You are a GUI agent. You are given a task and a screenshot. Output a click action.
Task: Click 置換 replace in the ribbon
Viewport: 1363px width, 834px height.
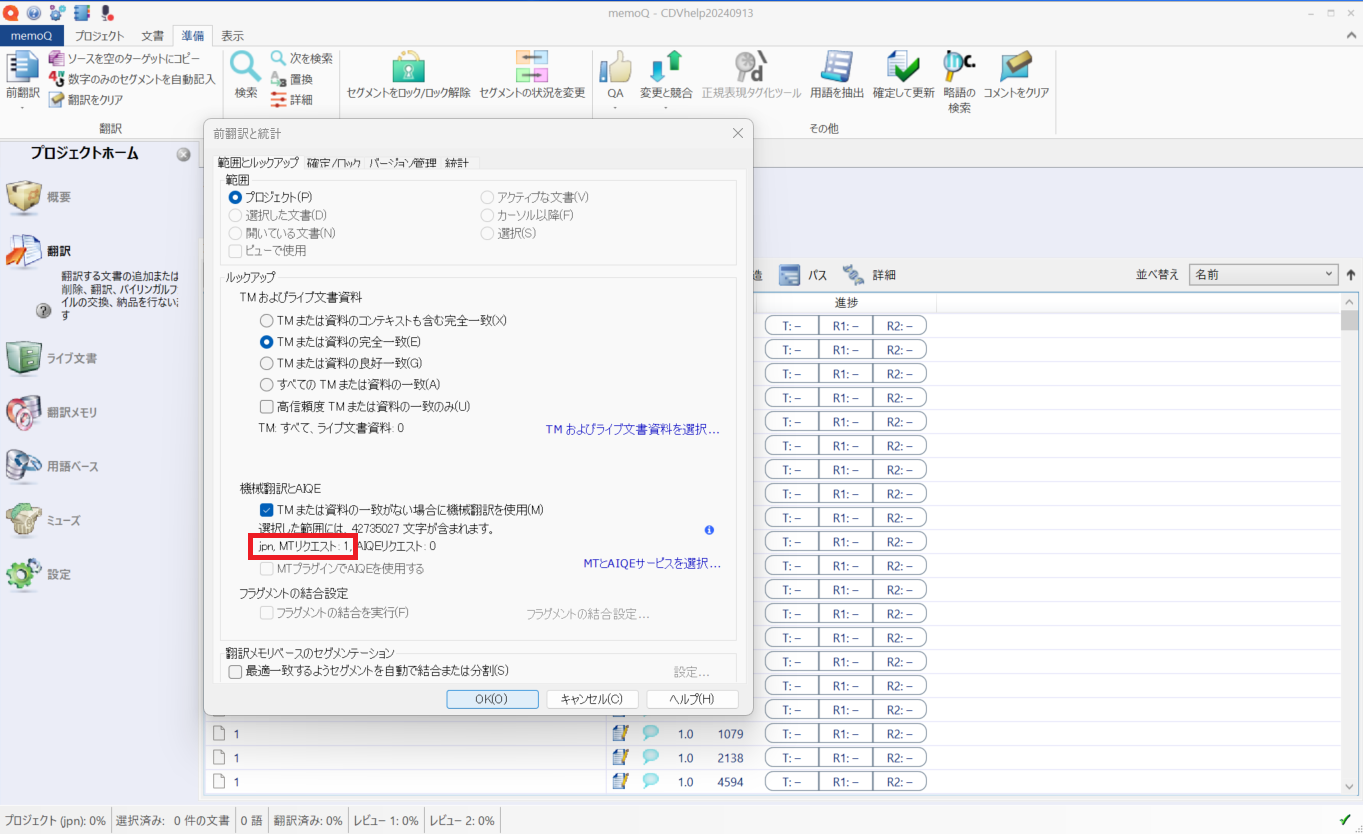(291, 79)
